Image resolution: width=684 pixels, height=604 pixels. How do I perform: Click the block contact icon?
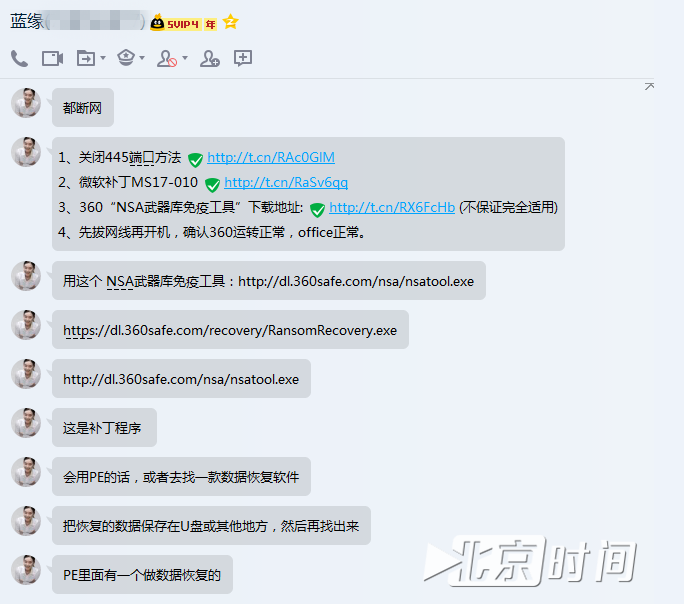tap(167, 59)
